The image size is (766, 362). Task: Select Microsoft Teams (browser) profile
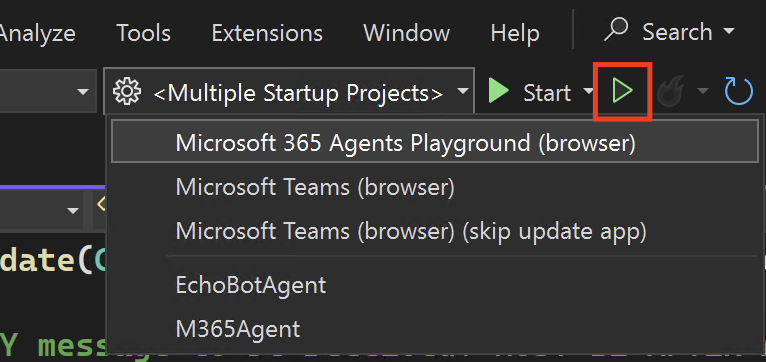(435, 188)
